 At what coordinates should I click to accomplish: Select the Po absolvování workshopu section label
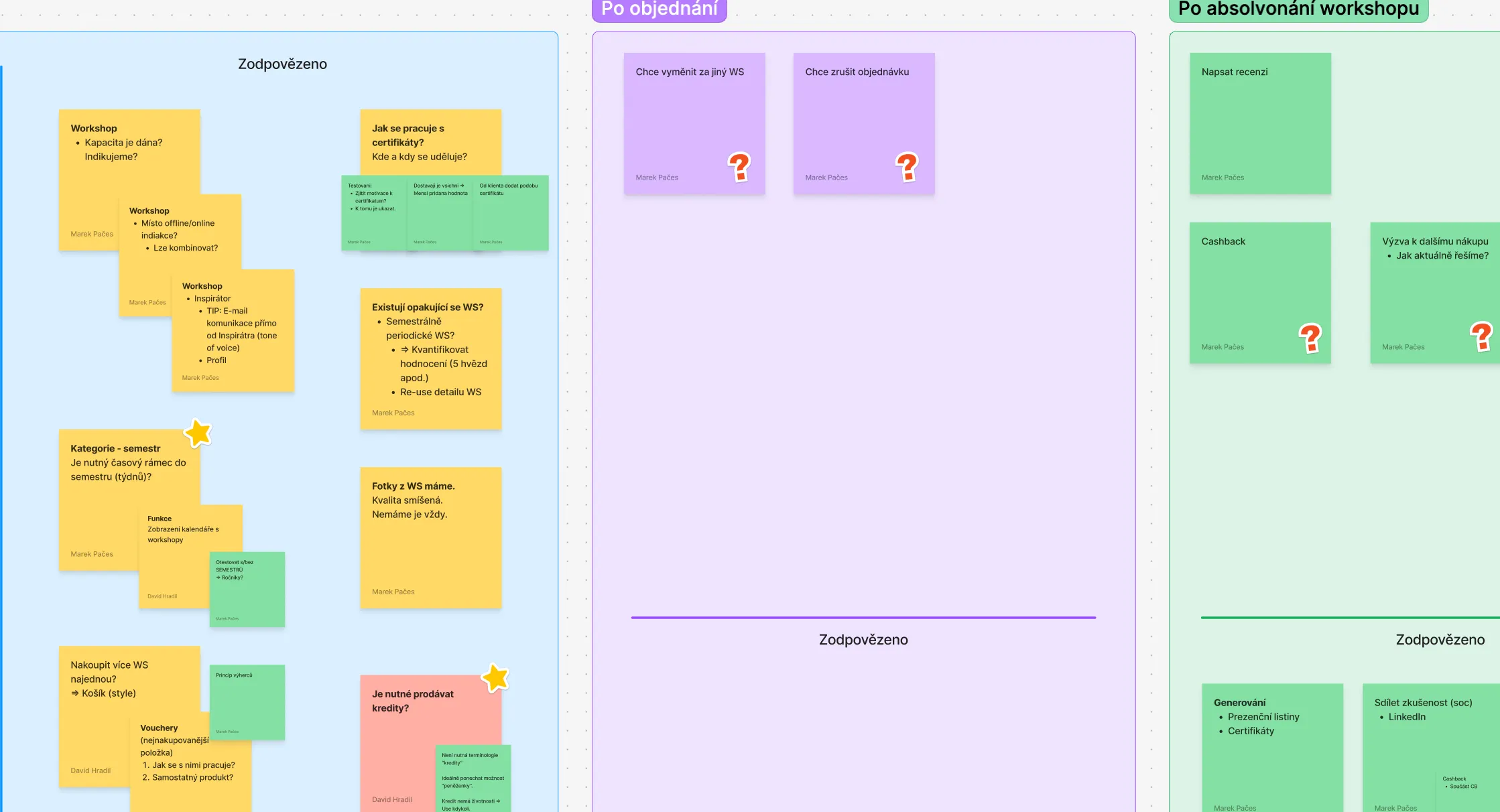[x=1299, y=9]
